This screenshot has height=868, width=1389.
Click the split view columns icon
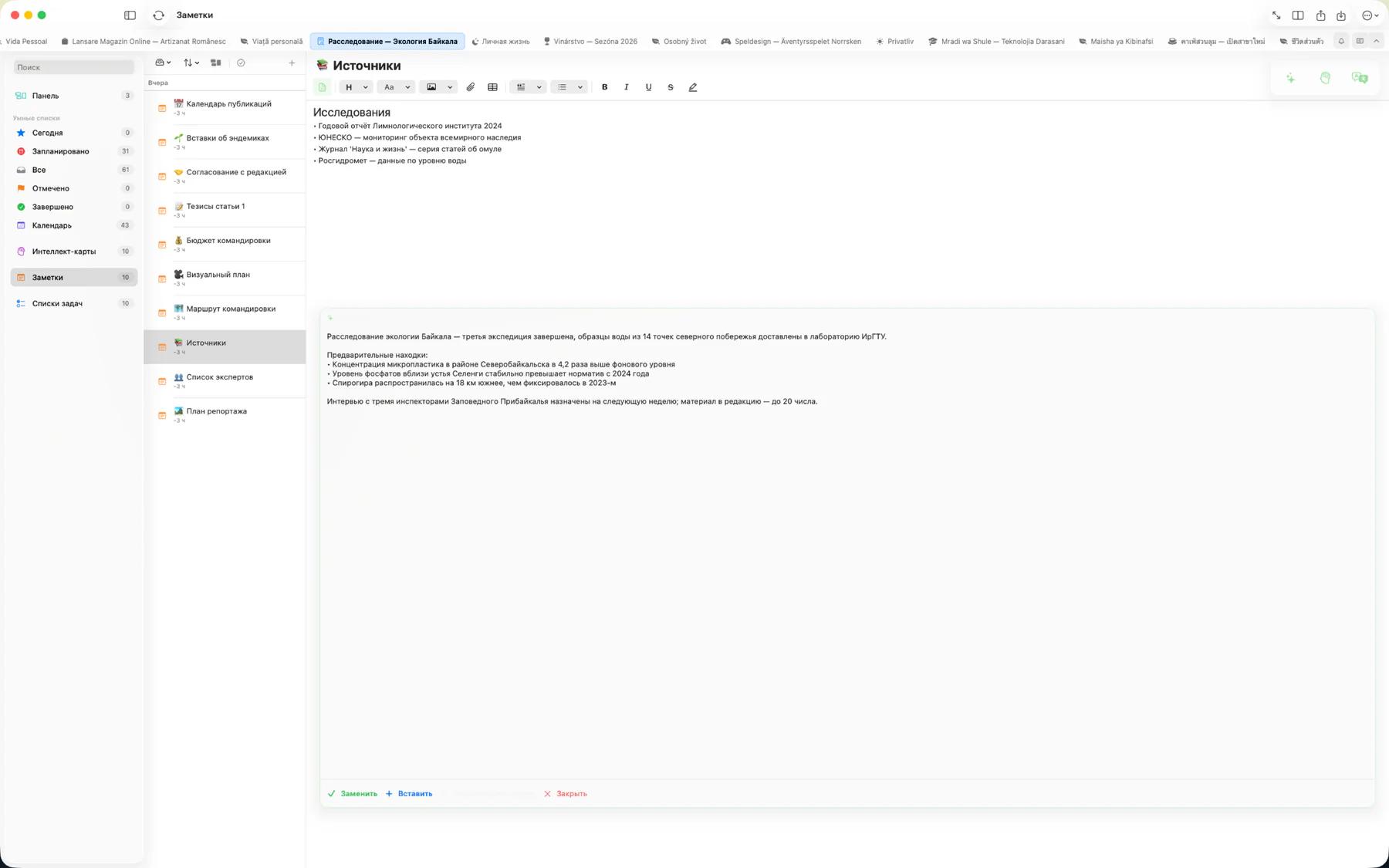[x=1298, y=15]
